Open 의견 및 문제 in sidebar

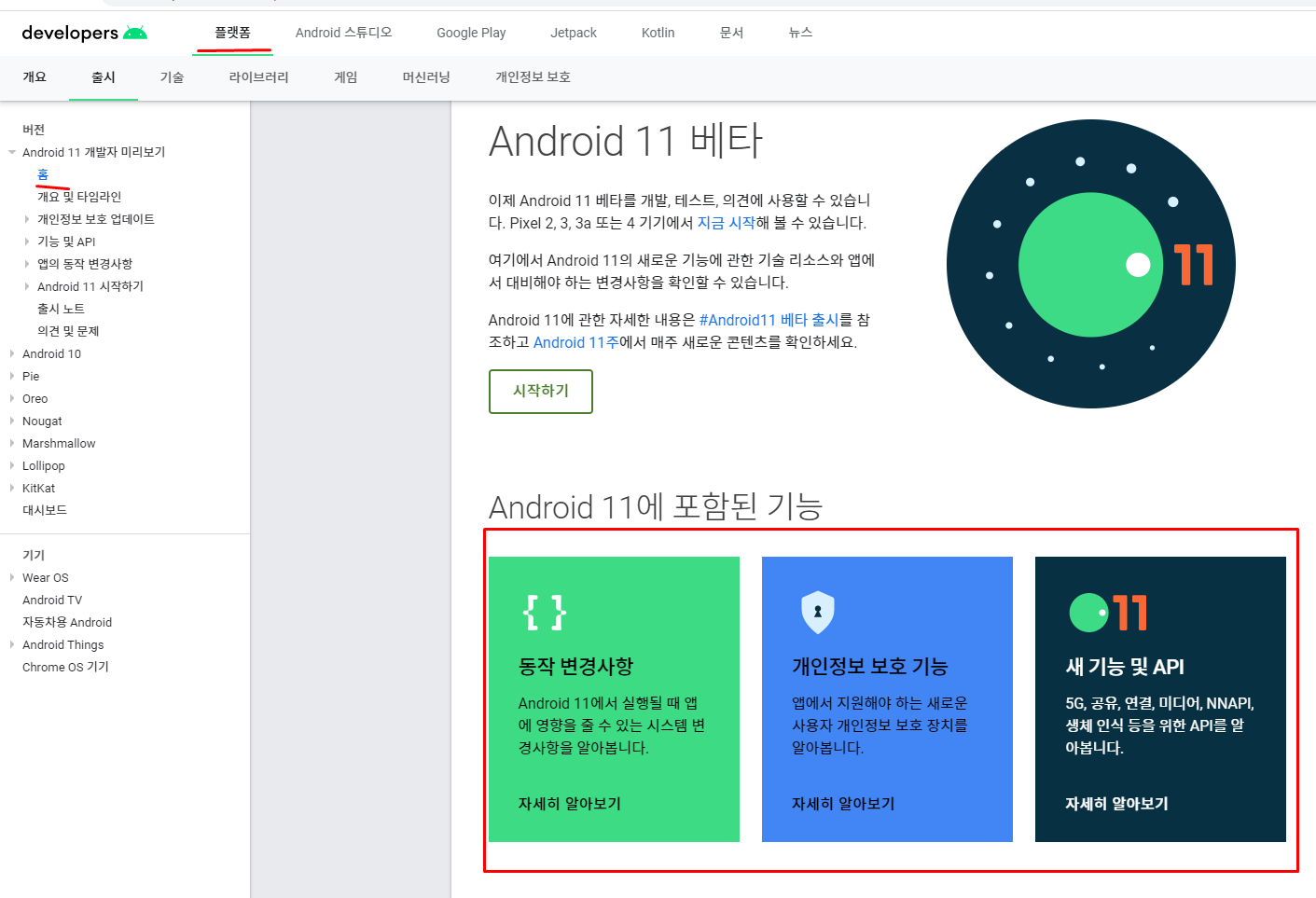pos(68,331)
